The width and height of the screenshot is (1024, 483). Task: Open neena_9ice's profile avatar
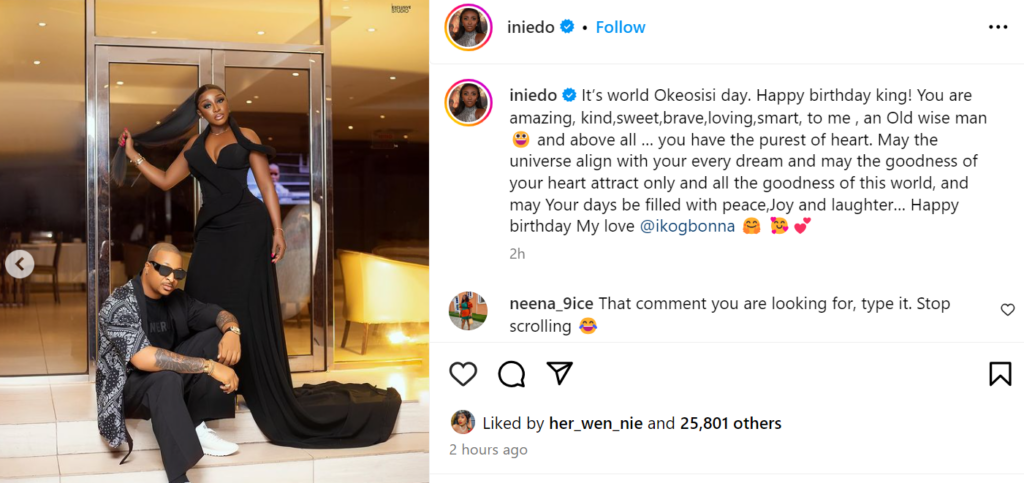[468, 311]
